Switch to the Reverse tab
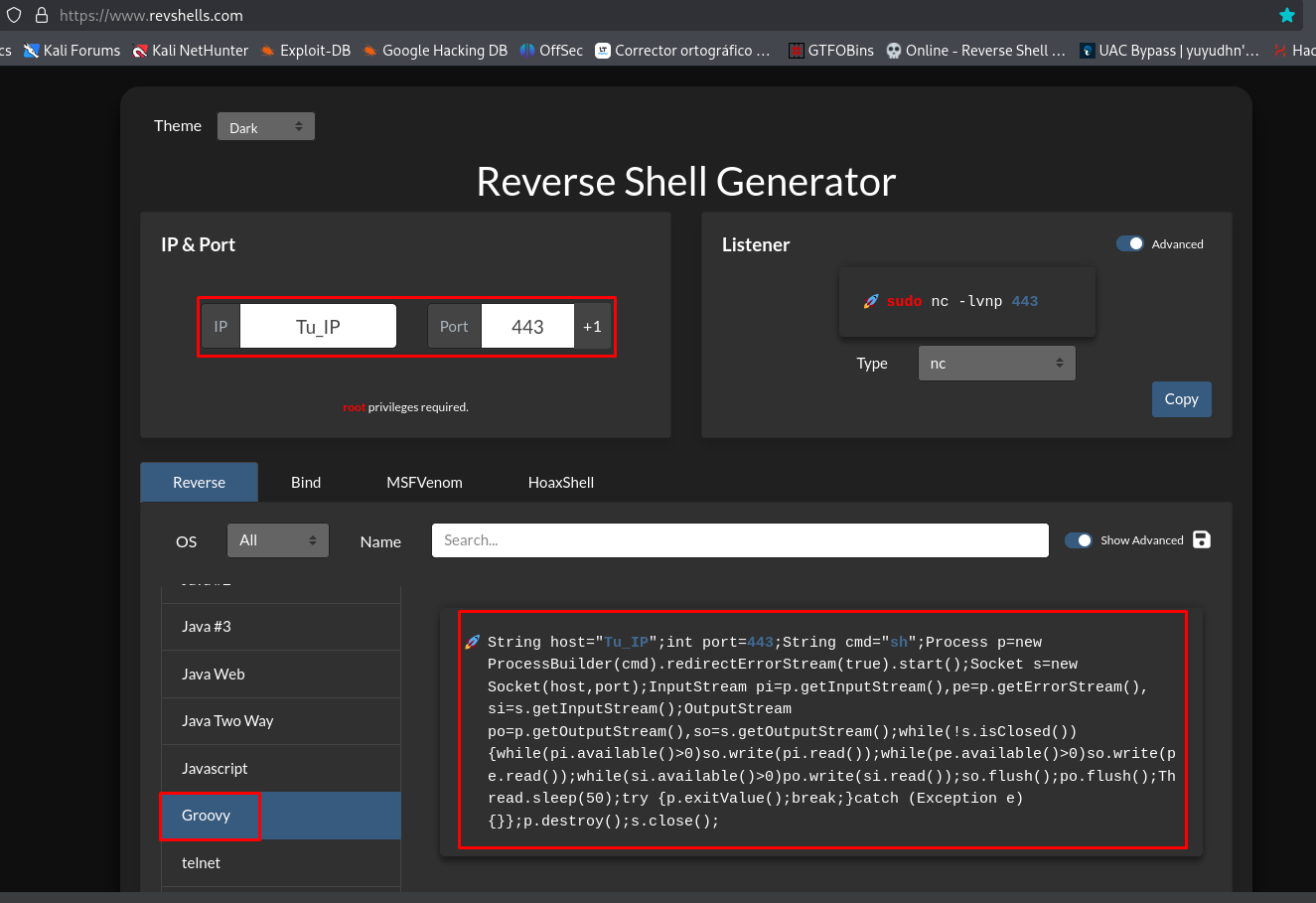Viewport: 1316px width, 903px height. [x=199, y=482]
